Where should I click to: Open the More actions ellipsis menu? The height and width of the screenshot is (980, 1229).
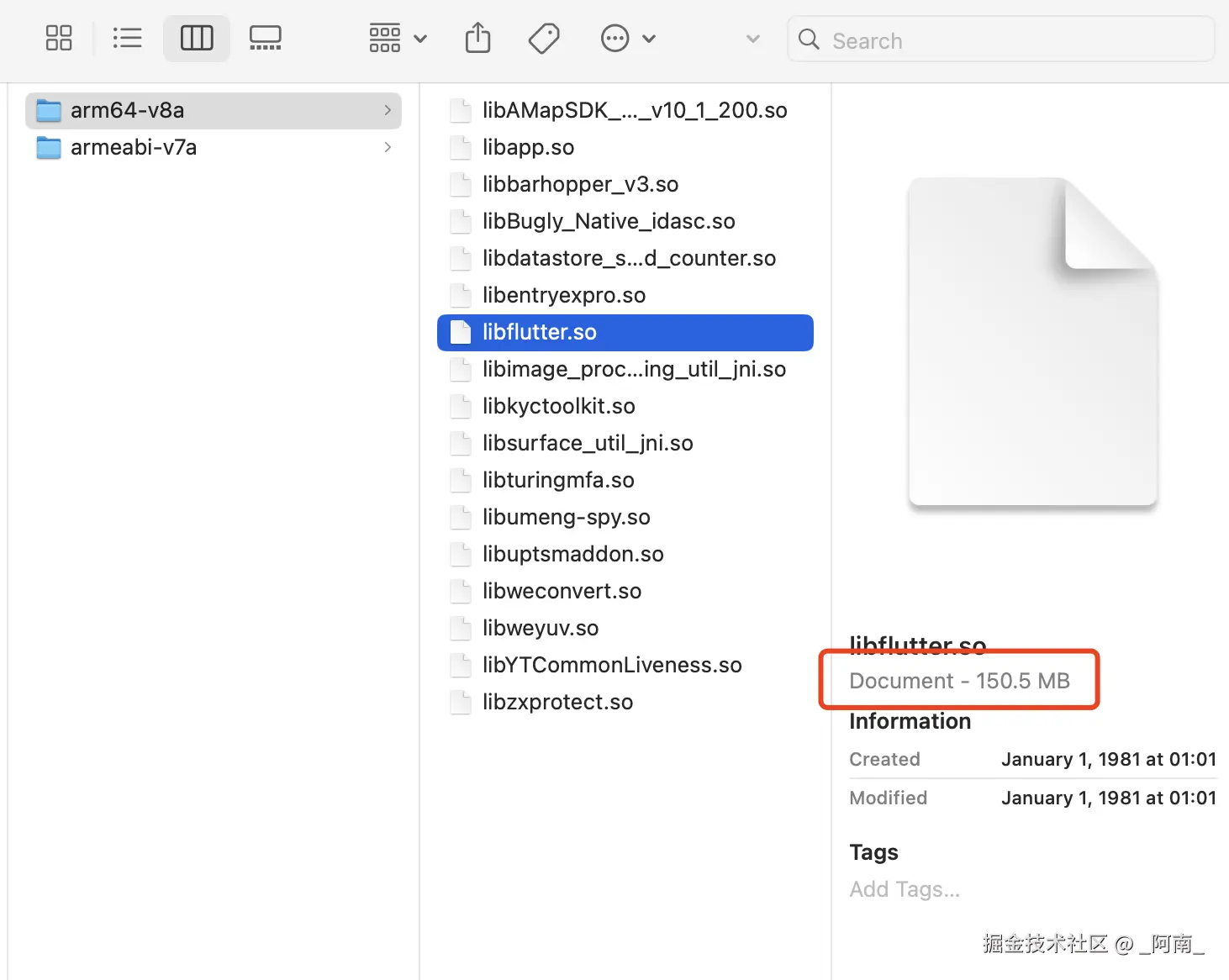(x=627, y=39)
